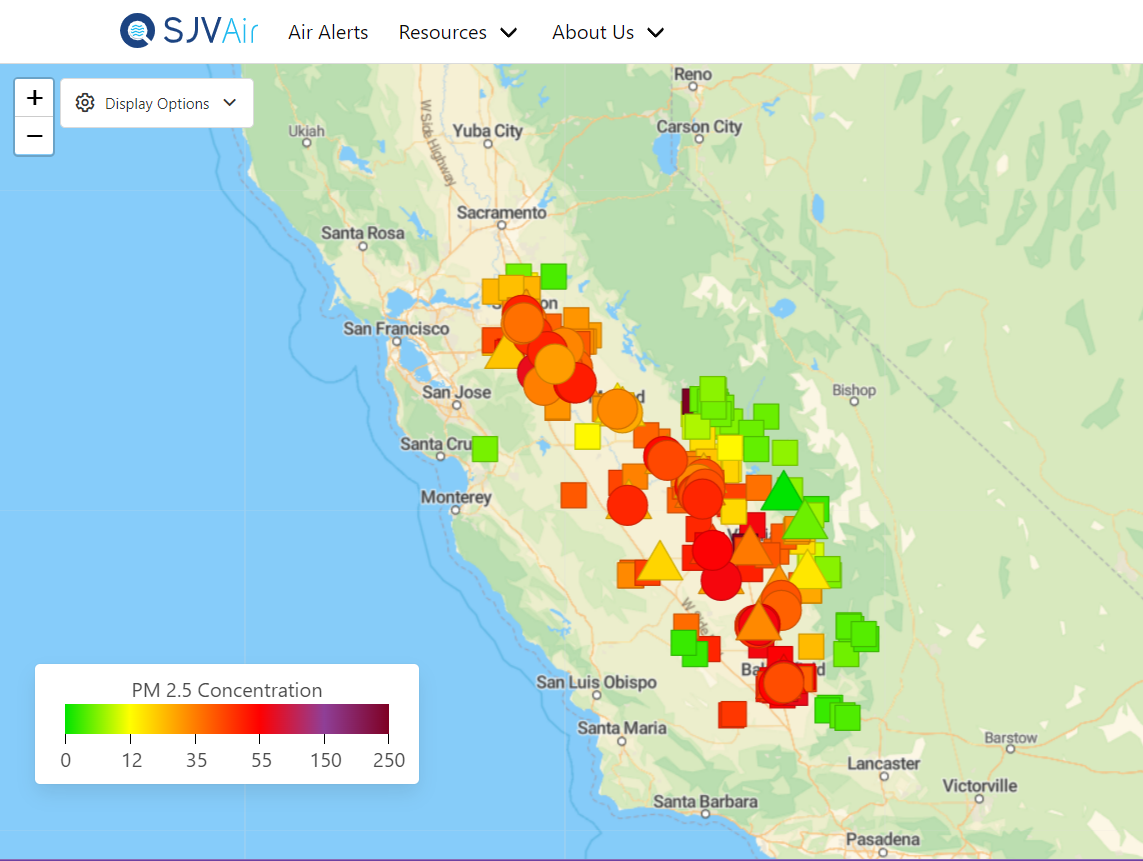The image size is (1143, 861).
Task: Click the Sacramento city label on map
Action: (x=501, y=213)
